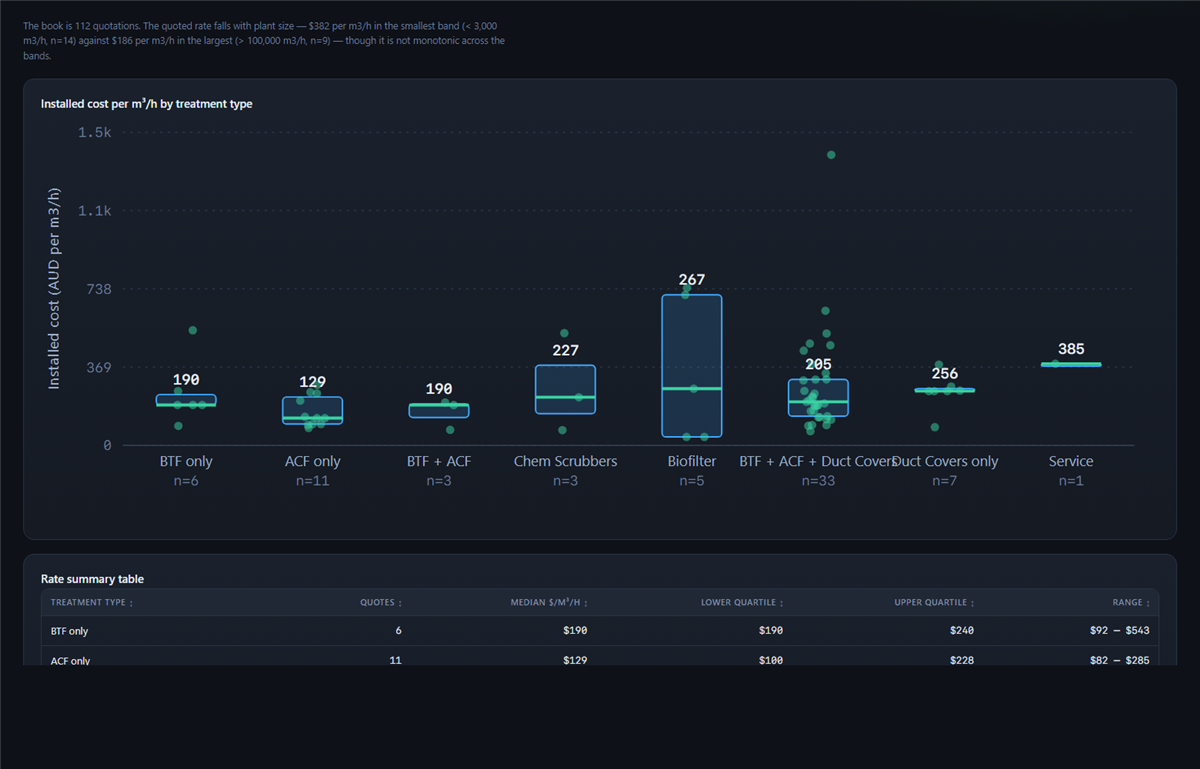Viewport: 1200px width, 769px height.
Task: Click the median label 385 above Service
Action: click(x=1071, y=349)
